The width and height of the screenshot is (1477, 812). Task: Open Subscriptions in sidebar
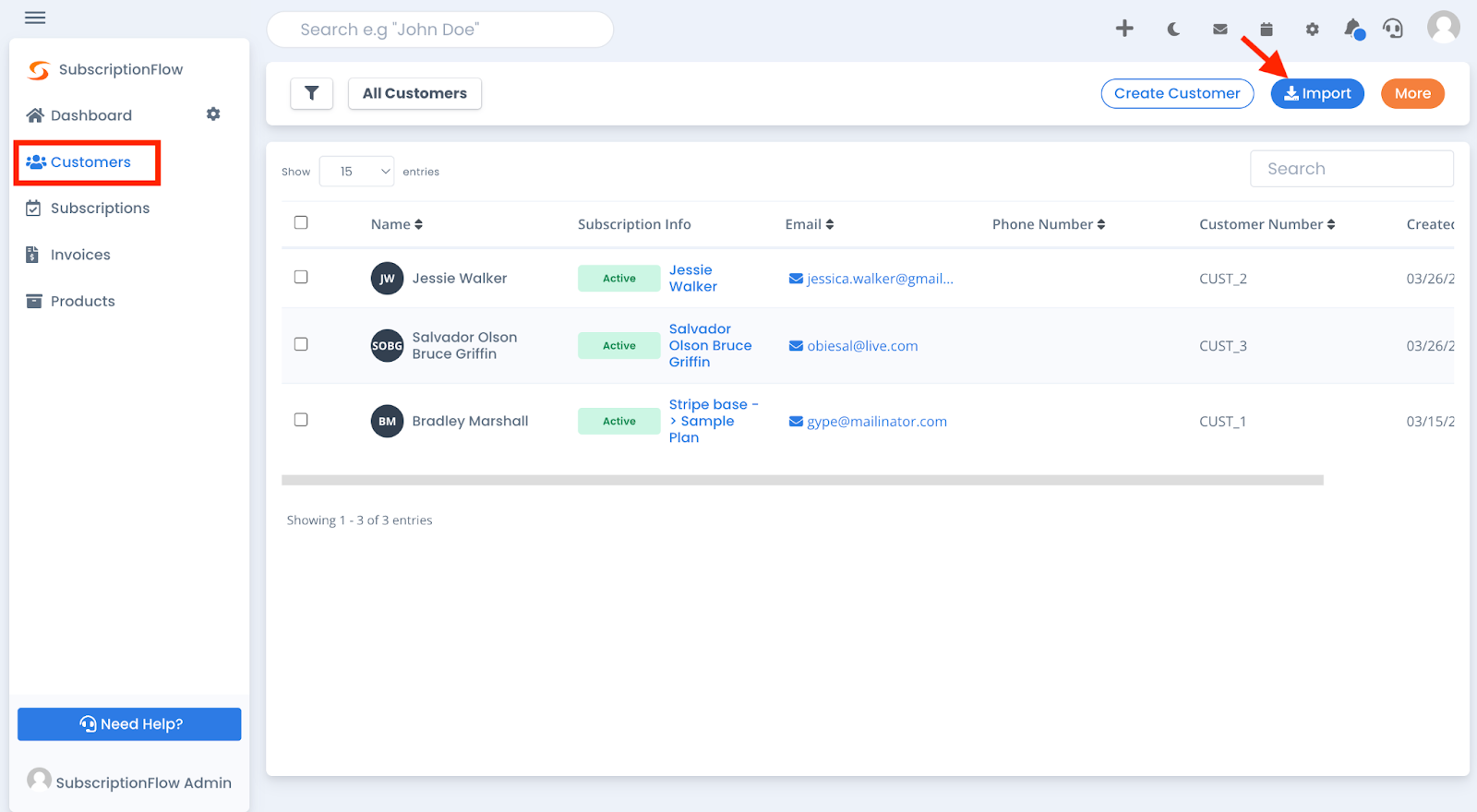tap(88, 209)
